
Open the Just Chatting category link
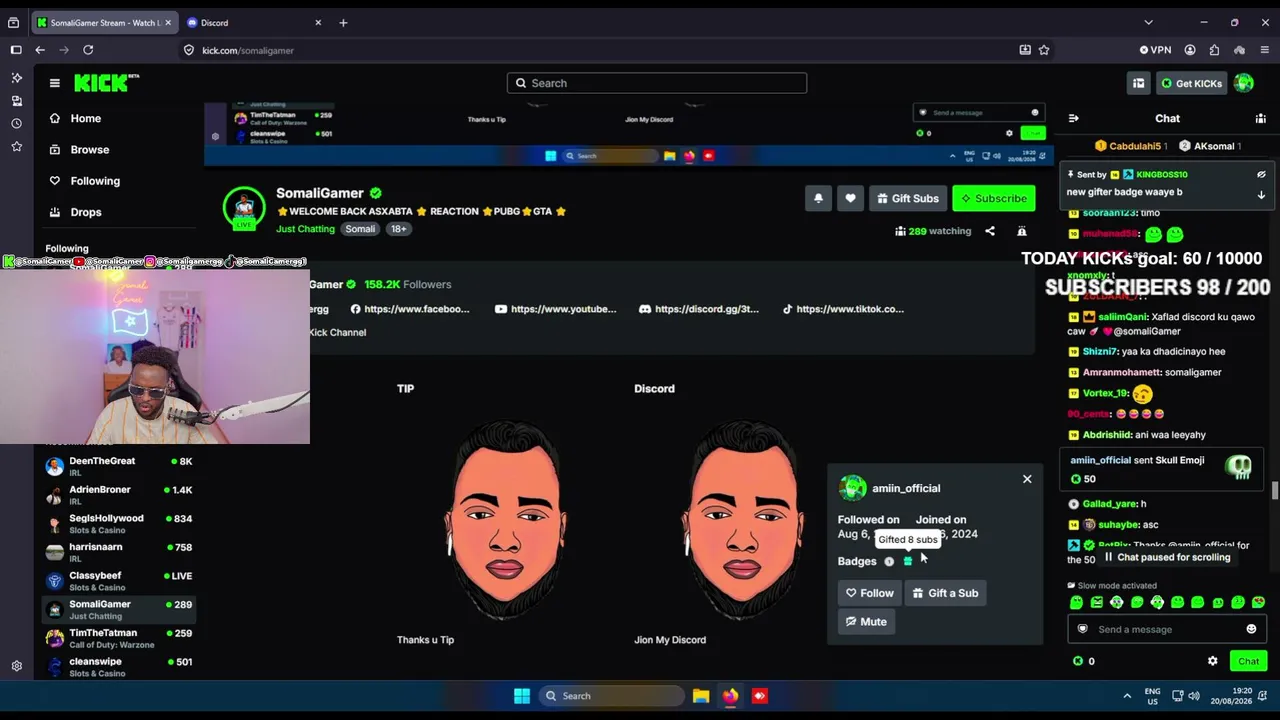(x=305, y=229)
